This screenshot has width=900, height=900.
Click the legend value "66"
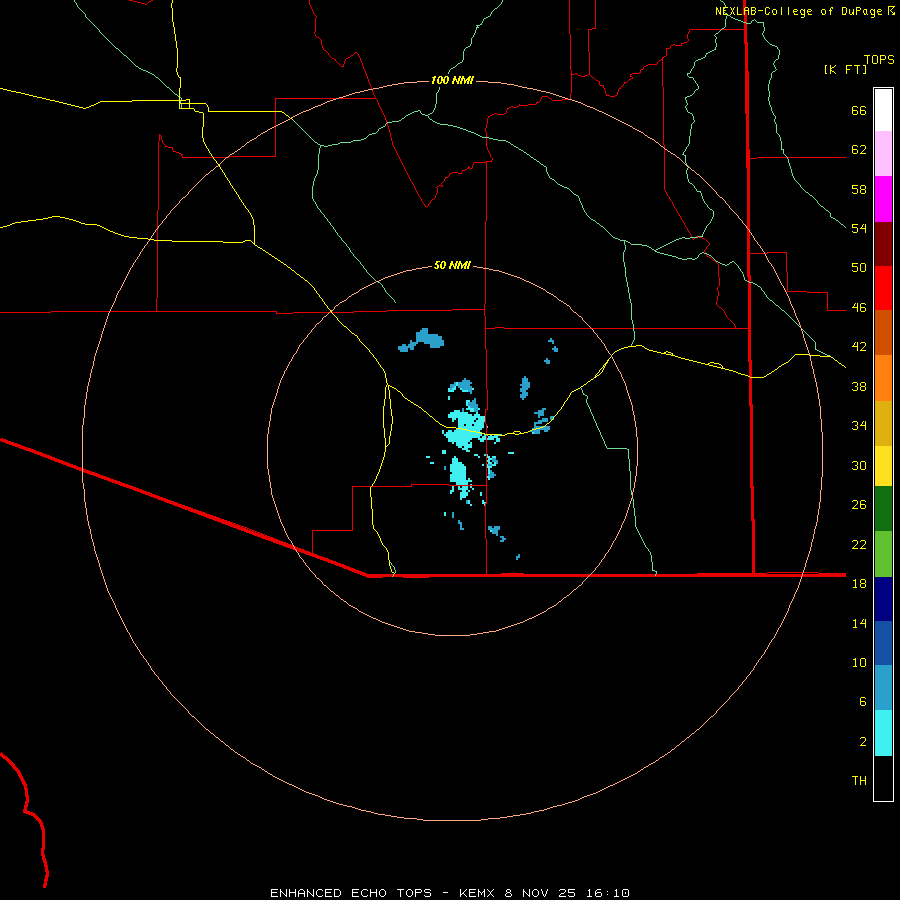(859, 110)
